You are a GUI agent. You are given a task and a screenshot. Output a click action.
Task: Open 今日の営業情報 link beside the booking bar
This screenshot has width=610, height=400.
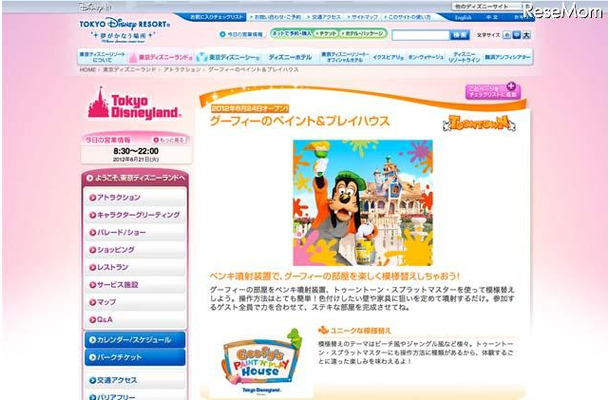tap(242, 34)
